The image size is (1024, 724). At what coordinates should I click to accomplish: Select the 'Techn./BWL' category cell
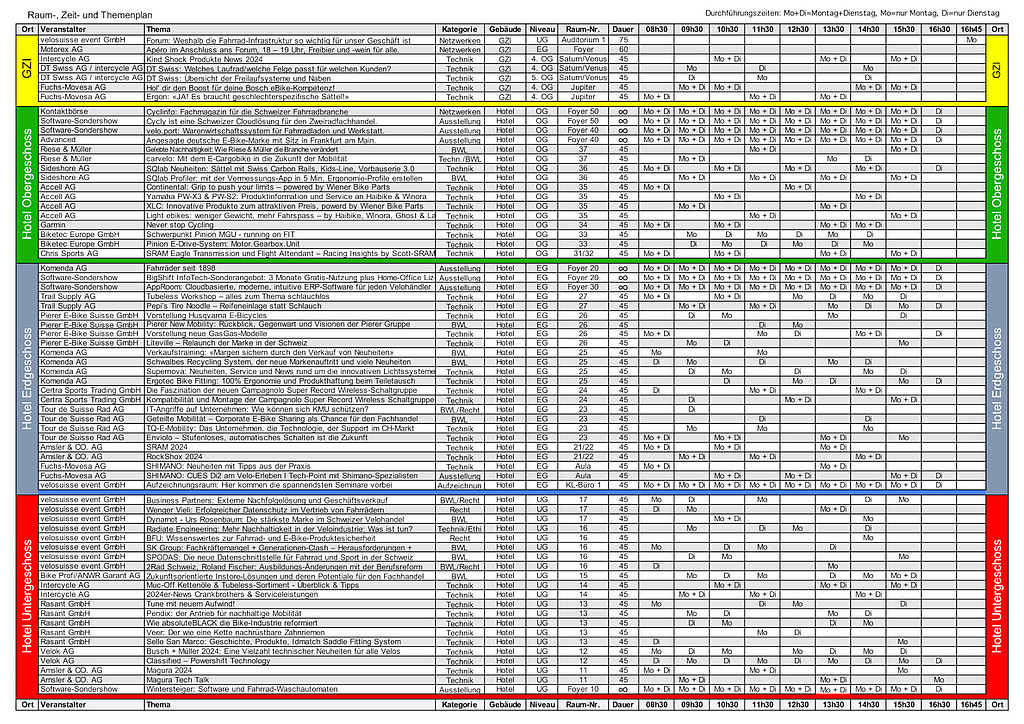pos(460,159)
